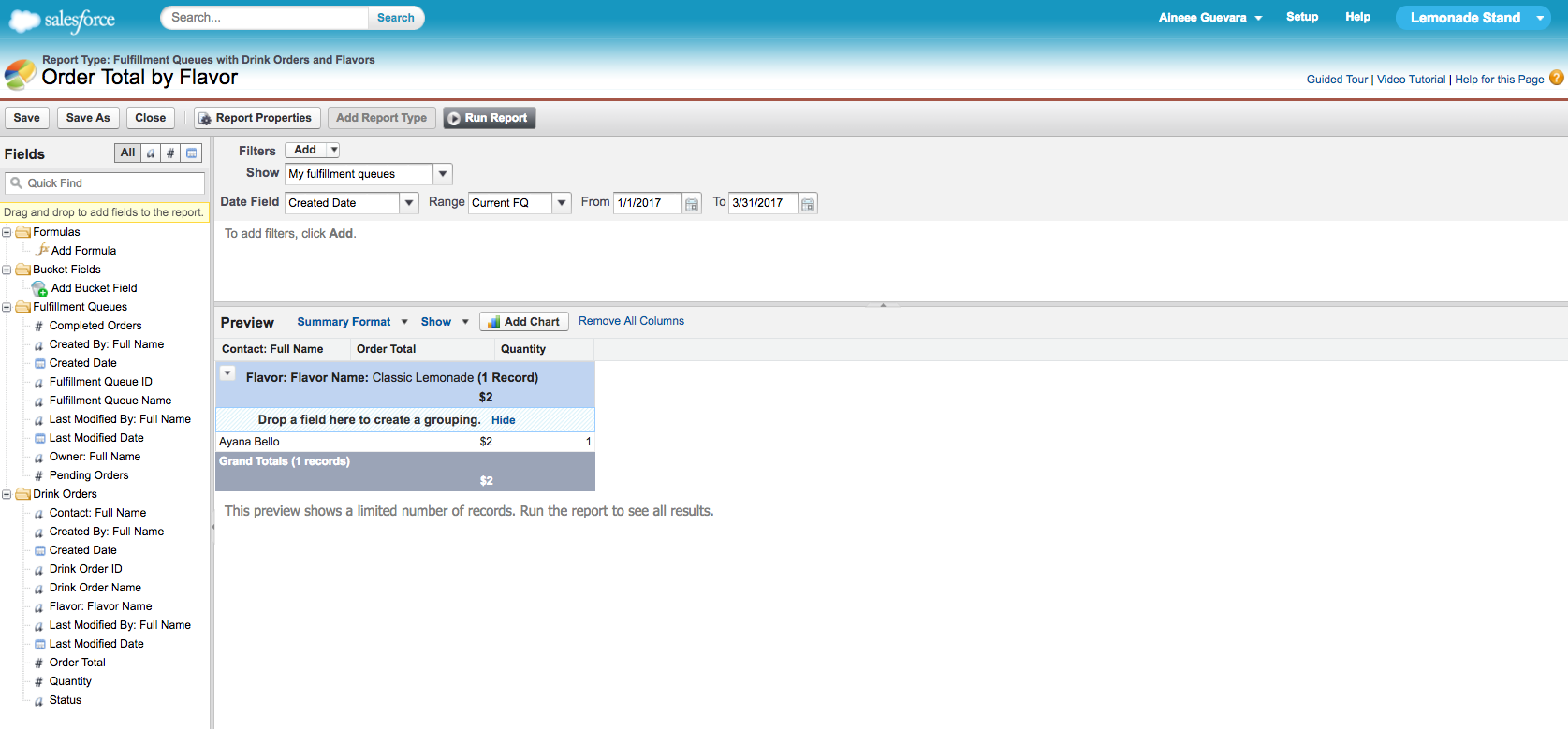Click the Add Bucket Field item
The width and height of the screenshot is (1568, 729).
click(94, 288)
